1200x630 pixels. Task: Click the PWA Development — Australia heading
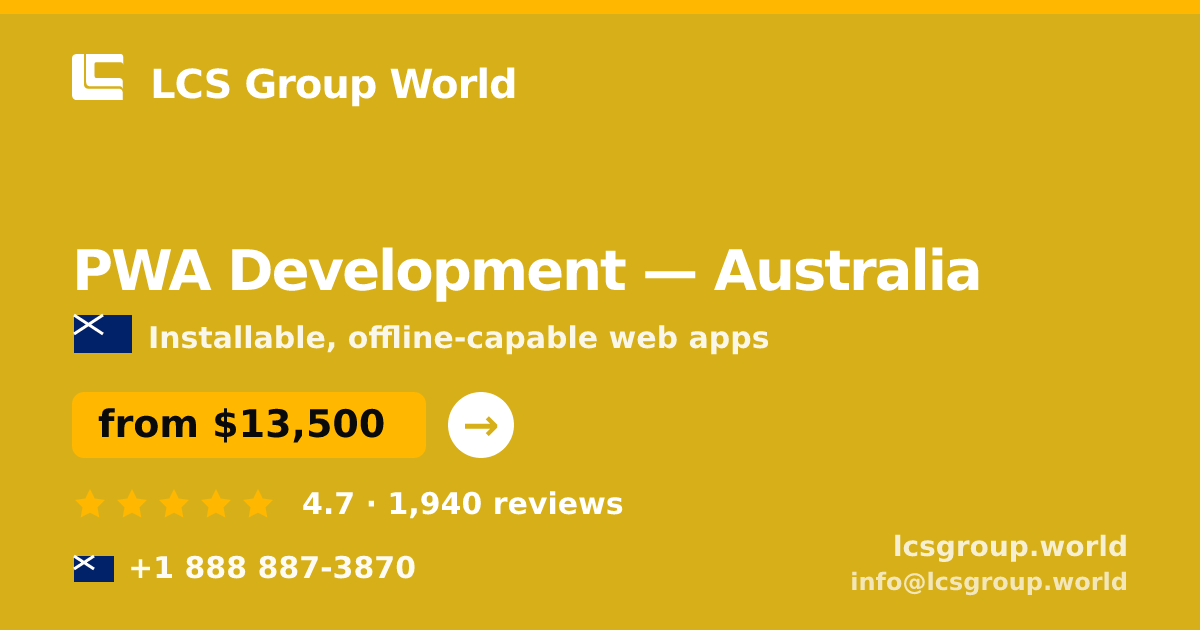tap(526, 272)
